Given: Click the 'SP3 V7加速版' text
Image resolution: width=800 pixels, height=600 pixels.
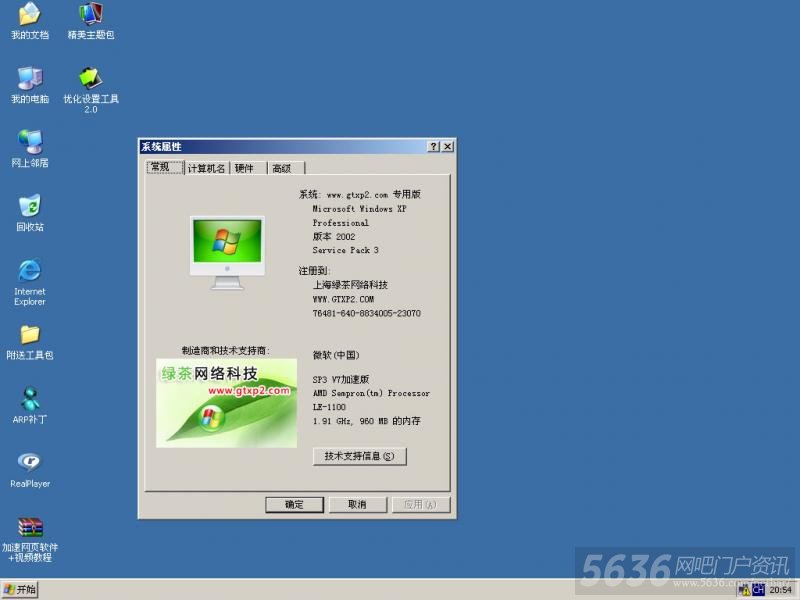Looking at the screenshot, I should click(x=340, y=379).
